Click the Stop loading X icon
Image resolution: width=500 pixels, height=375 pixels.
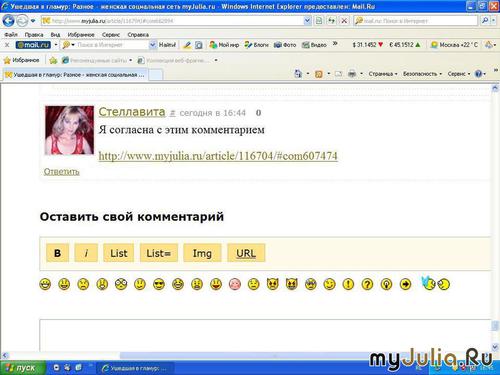[344, 21]
